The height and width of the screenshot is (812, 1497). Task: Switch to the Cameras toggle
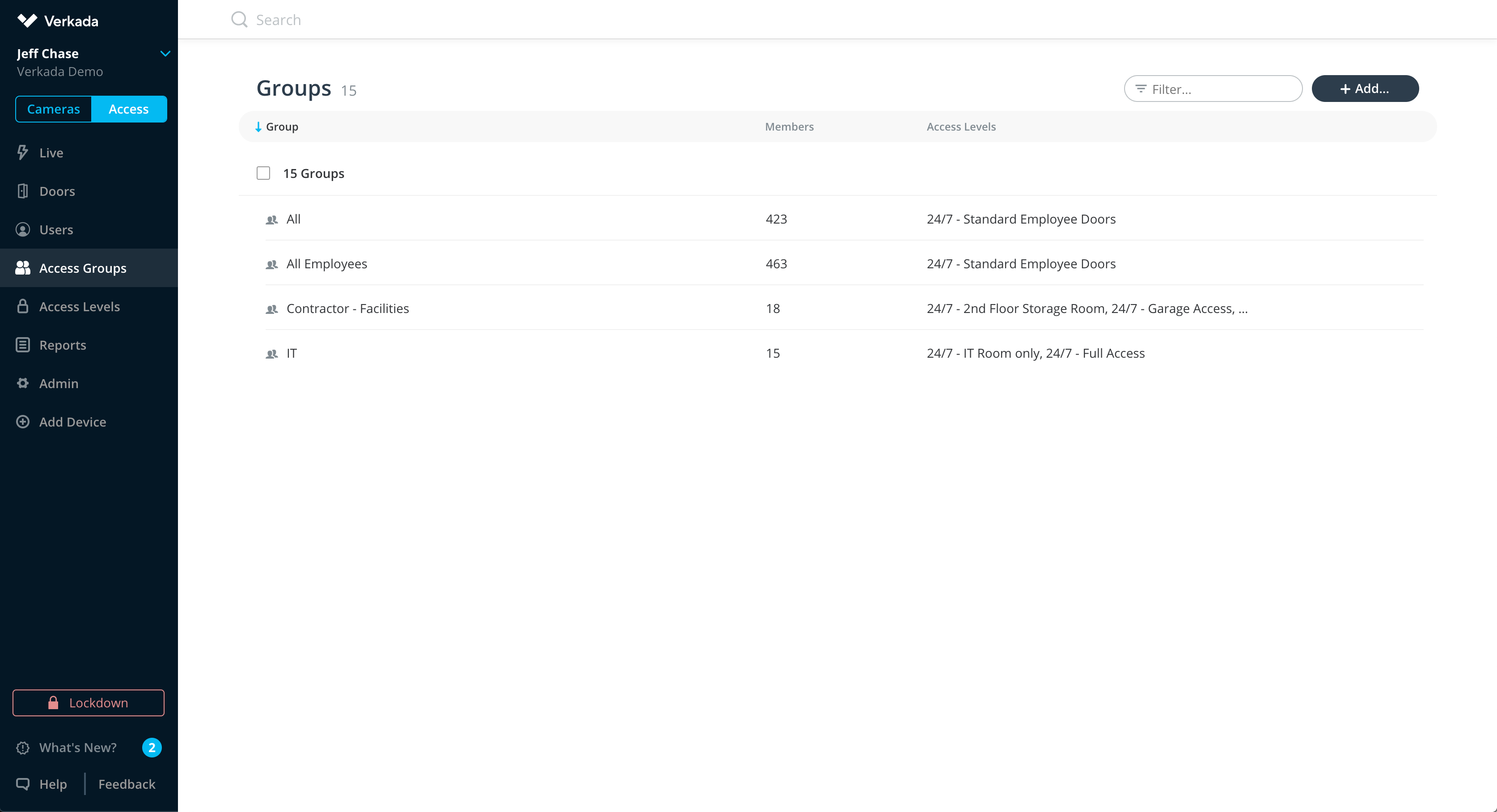click(x=54, y=109)
